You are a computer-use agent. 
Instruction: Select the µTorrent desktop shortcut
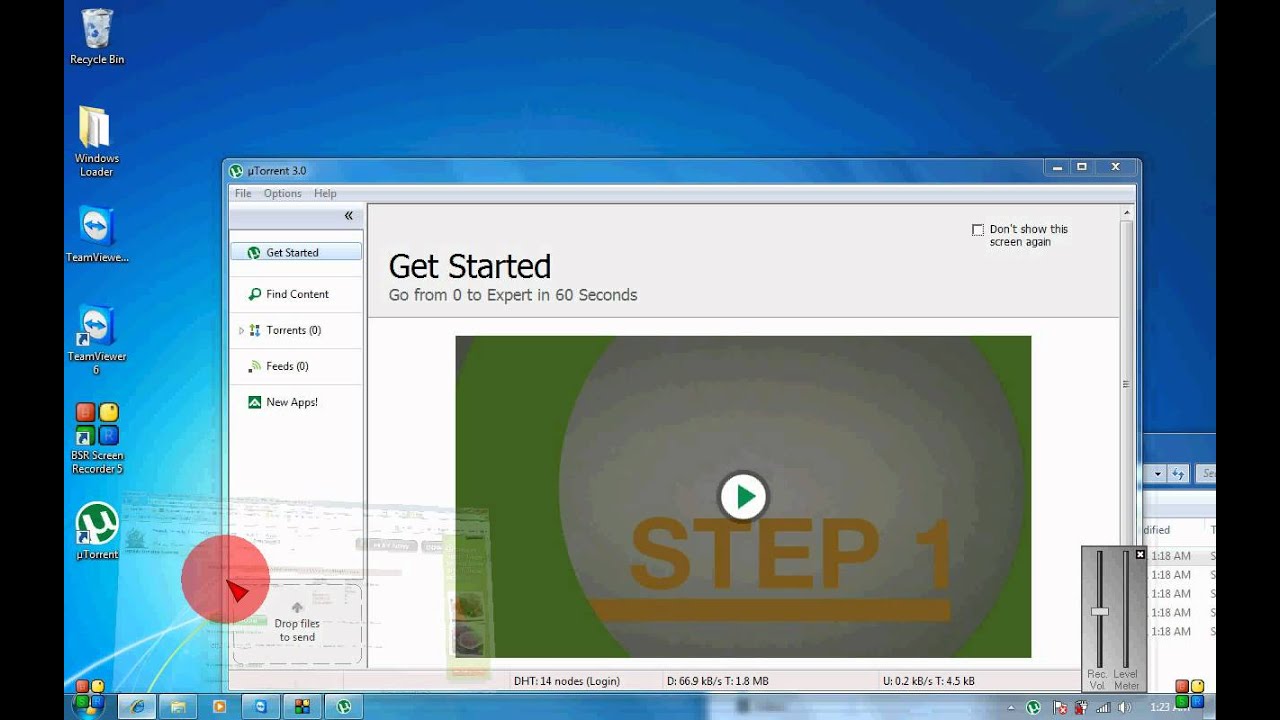(97, 531)
